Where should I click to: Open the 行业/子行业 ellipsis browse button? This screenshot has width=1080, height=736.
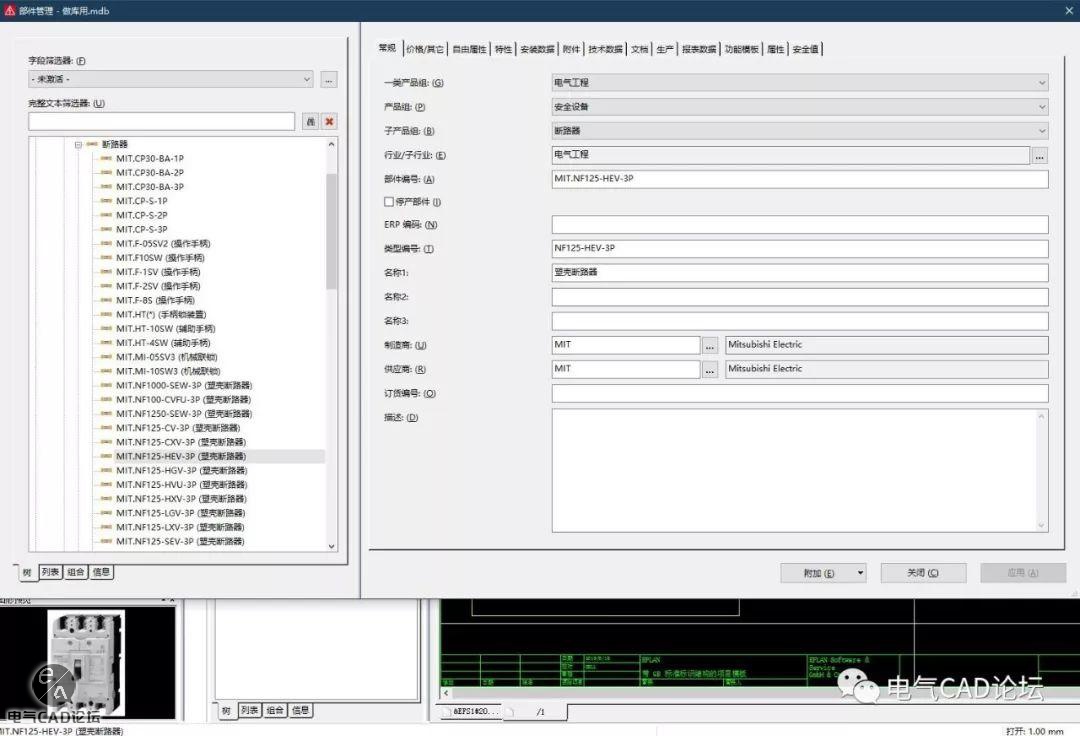click(1039, 156)
